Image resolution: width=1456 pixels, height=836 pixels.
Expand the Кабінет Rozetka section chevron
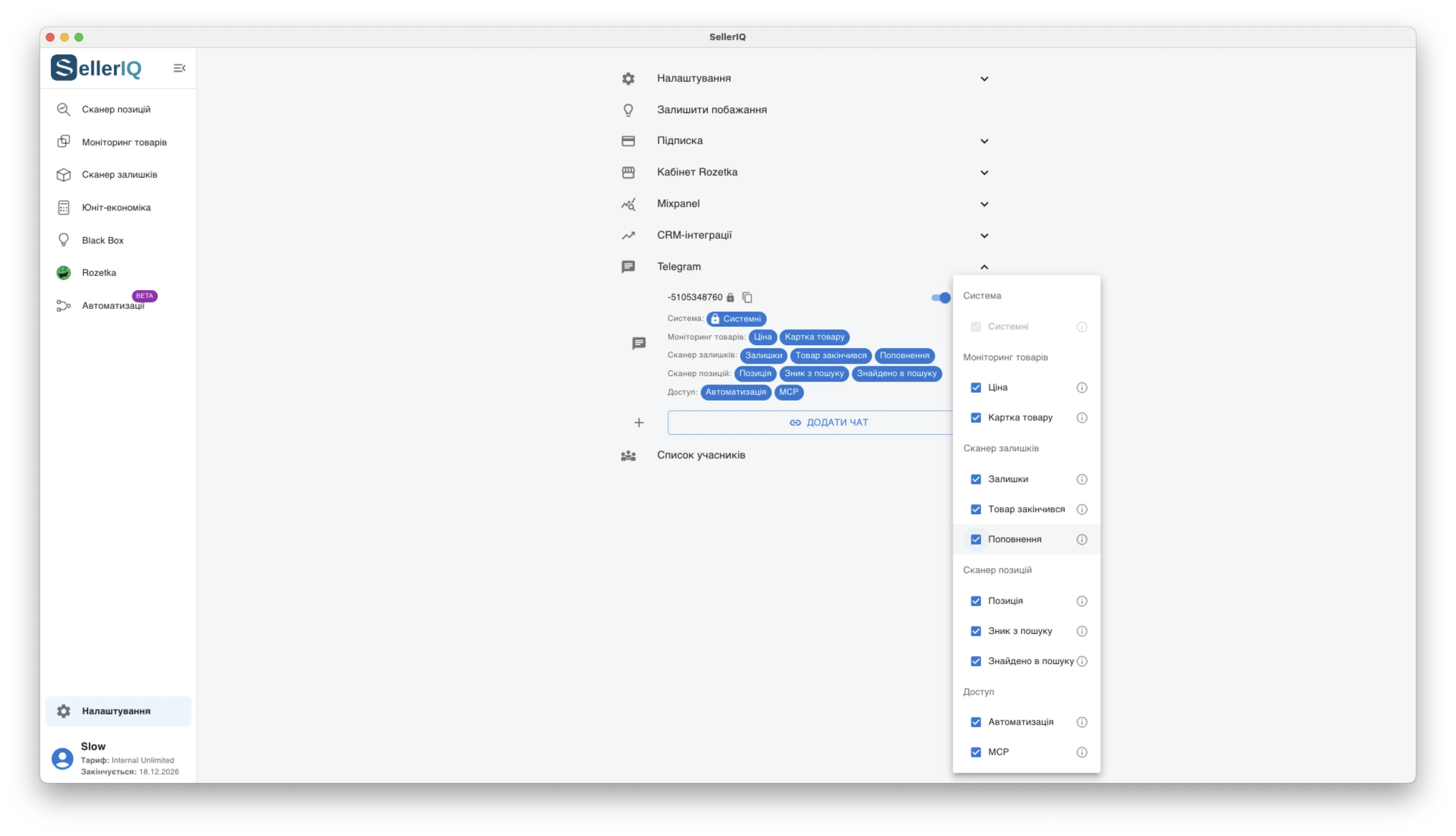pyautogui.click(x=984, y=173)
